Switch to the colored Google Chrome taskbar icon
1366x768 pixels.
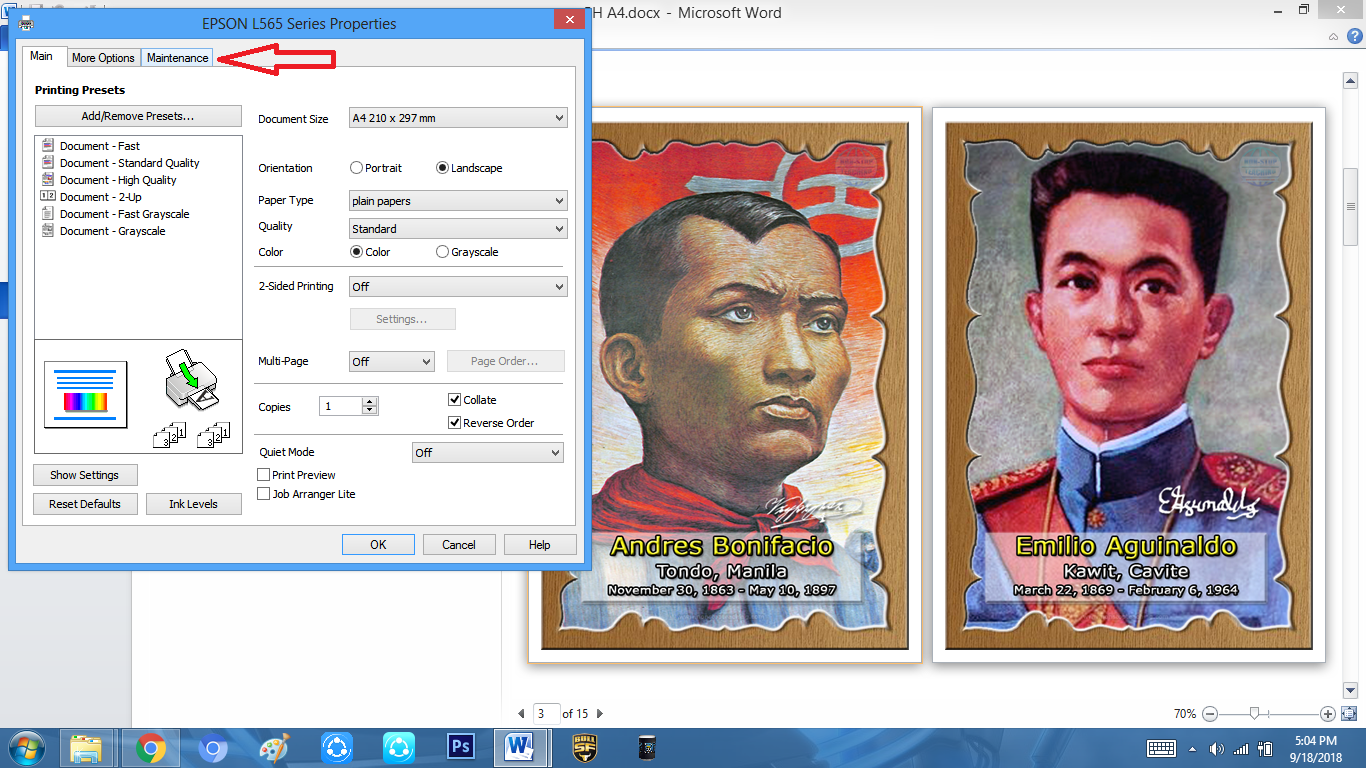pos(151,748)
